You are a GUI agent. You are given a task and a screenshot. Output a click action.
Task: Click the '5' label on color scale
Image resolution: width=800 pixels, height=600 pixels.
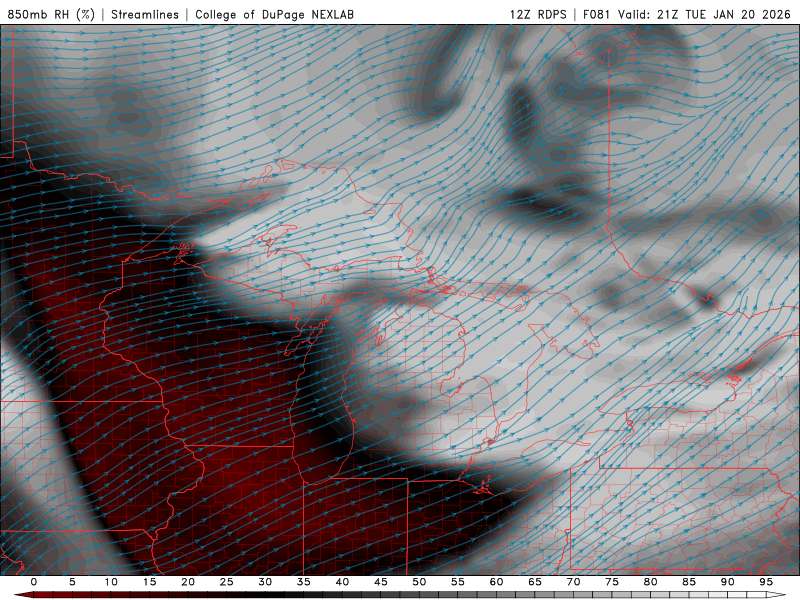[x=72, y=582]
